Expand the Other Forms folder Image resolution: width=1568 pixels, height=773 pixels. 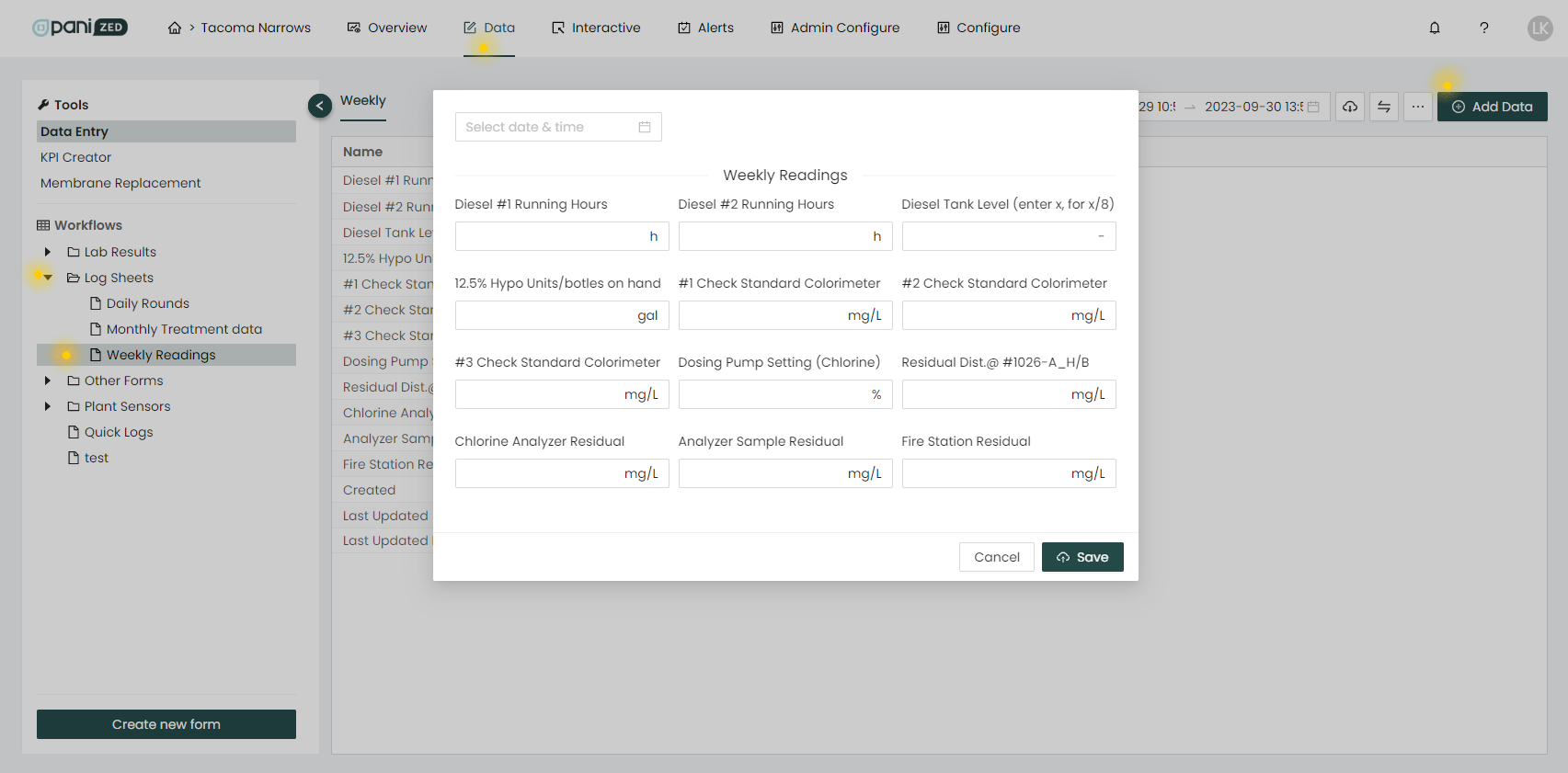point(48,381)
